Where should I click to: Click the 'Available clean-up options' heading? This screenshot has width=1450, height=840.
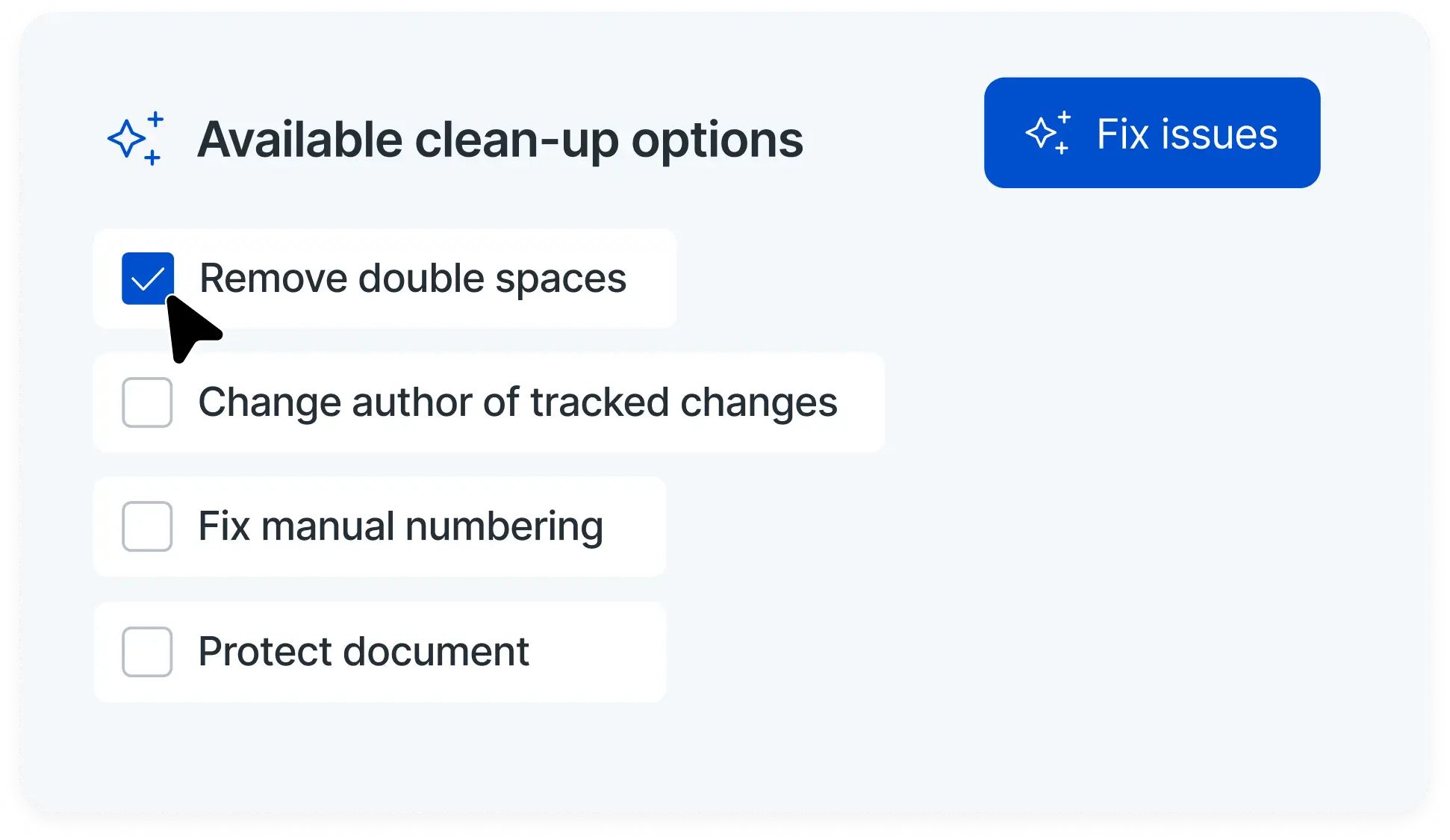click(500, 140)
